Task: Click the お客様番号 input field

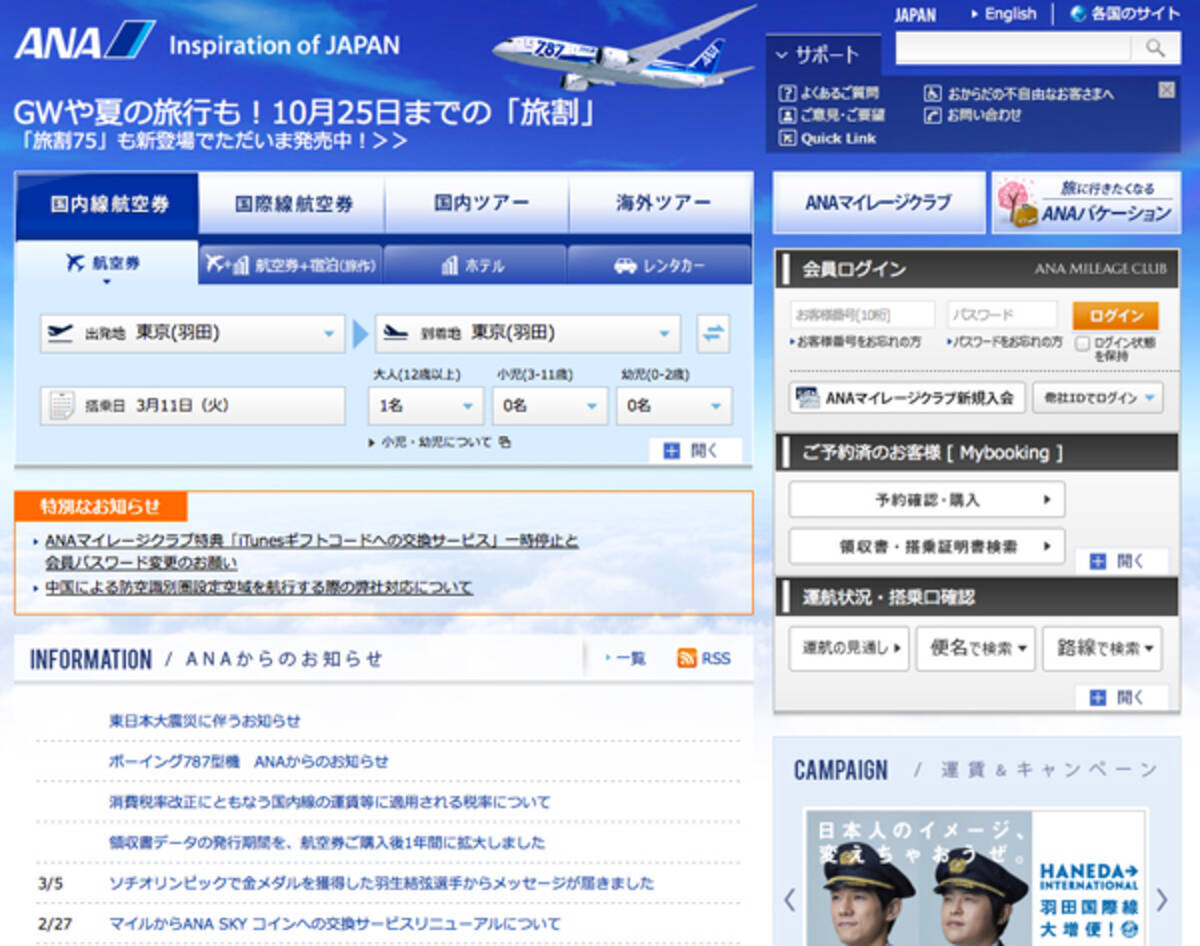Action: [x=862, y=315]
